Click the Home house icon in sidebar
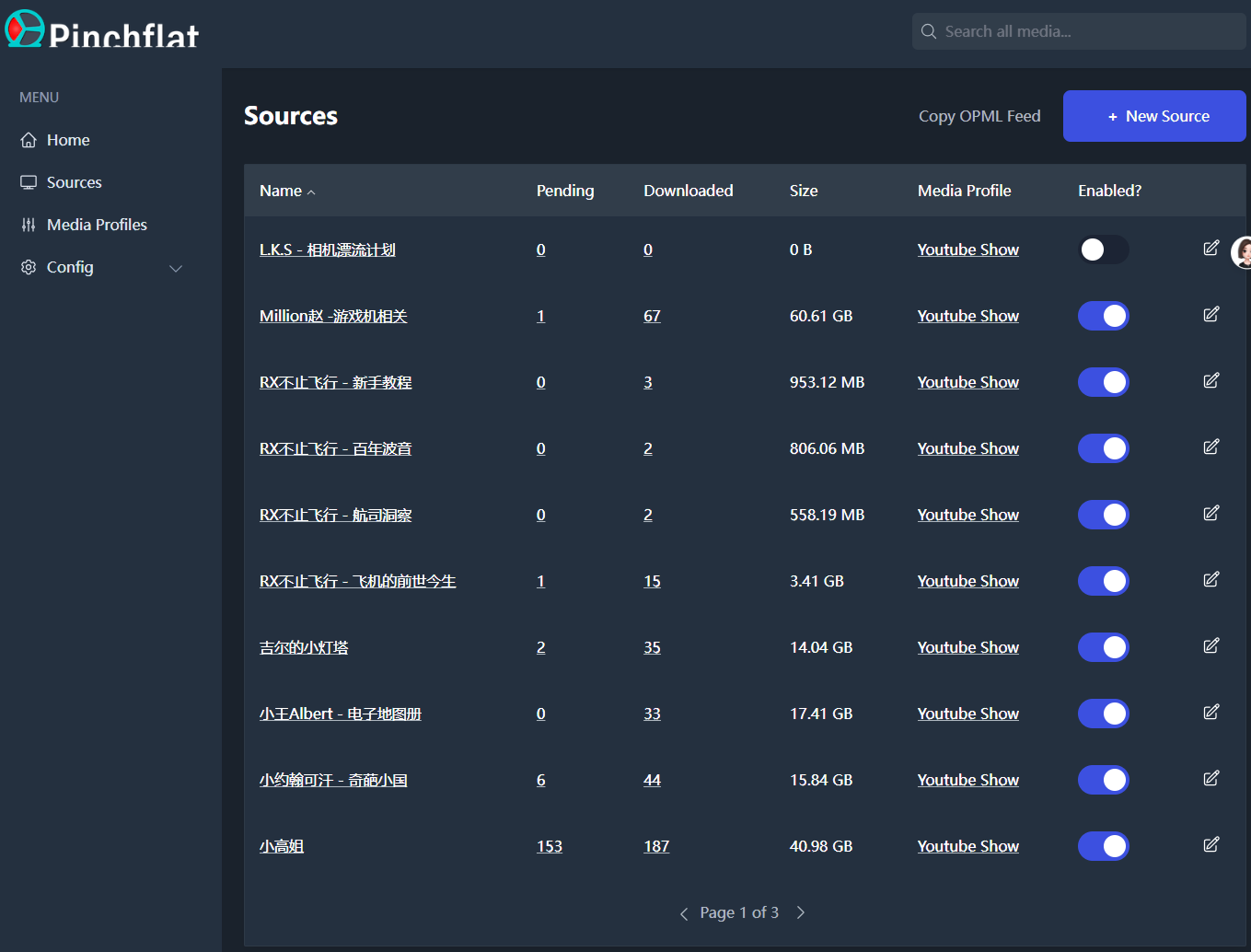This screenshot has height=952, width=1251. pos(29,140)
